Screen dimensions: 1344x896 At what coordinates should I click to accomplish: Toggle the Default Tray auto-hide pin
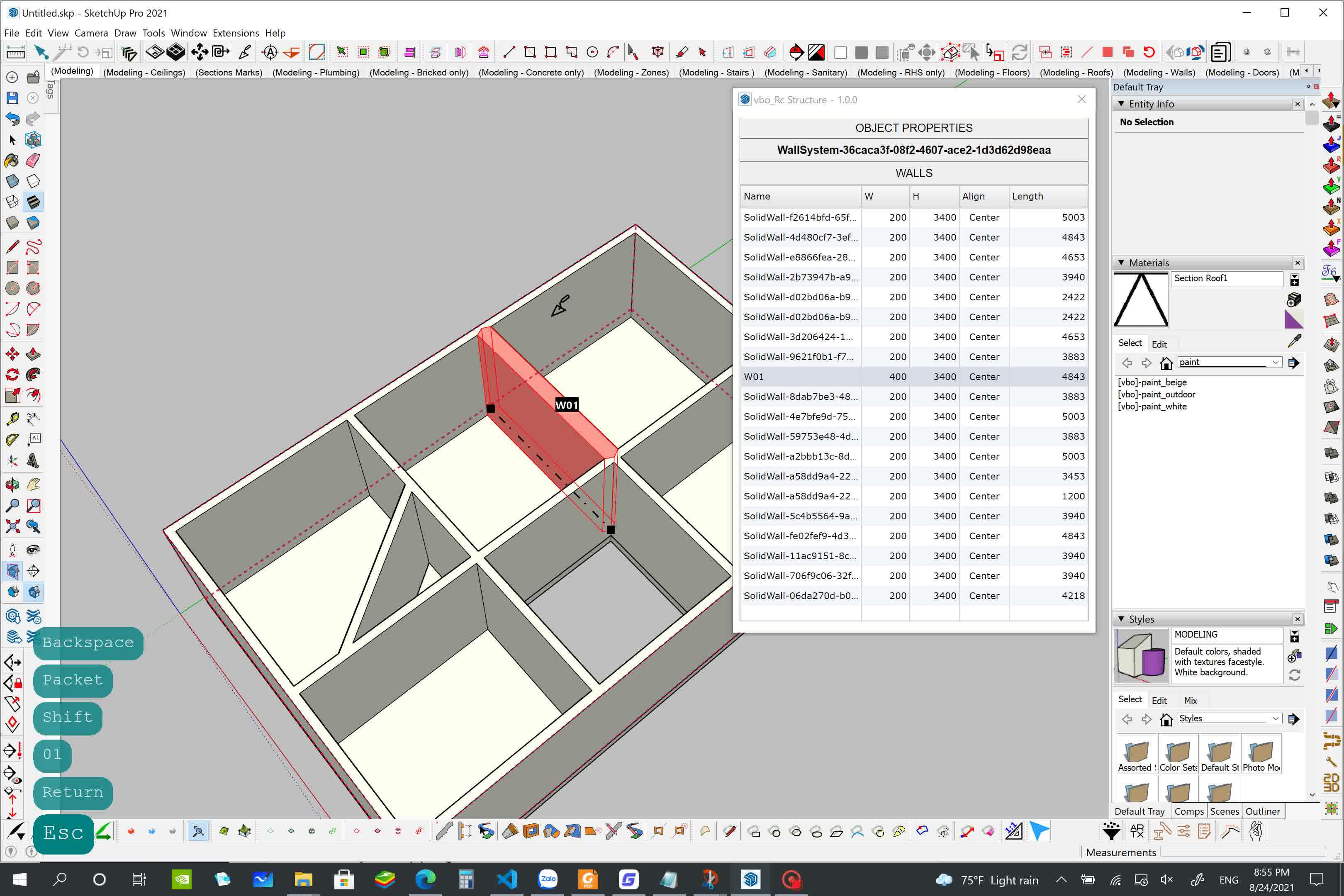(x=1308, y=87)
